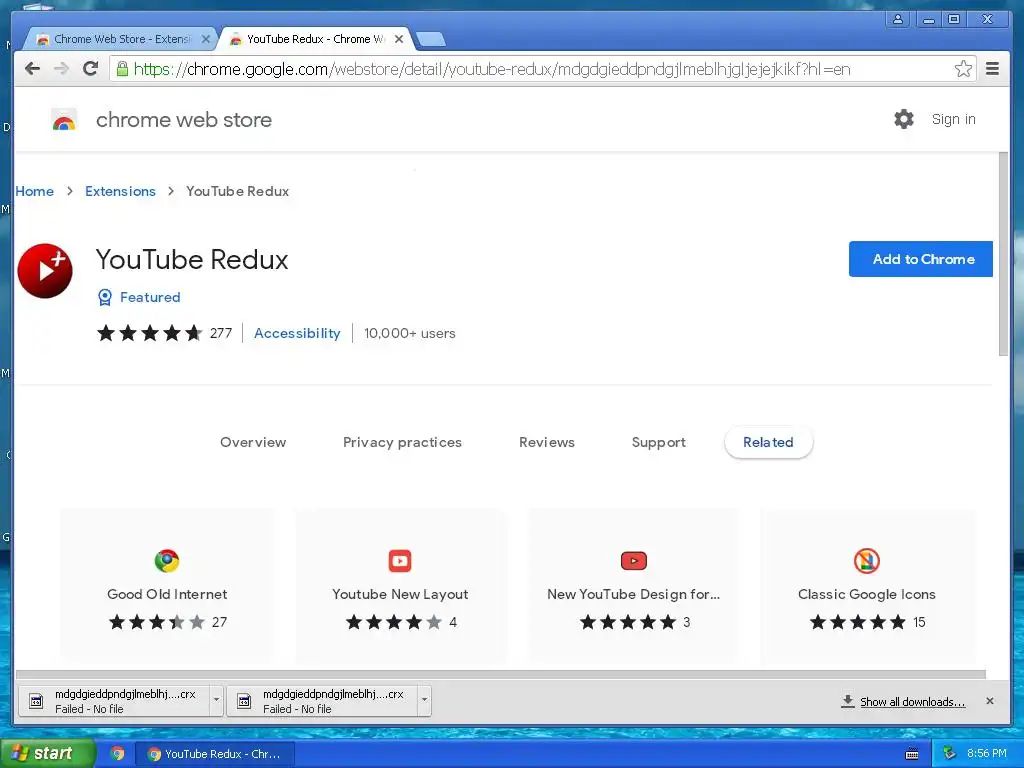
Task: Open the Privacy practices tab
Action: pos(402,442)
